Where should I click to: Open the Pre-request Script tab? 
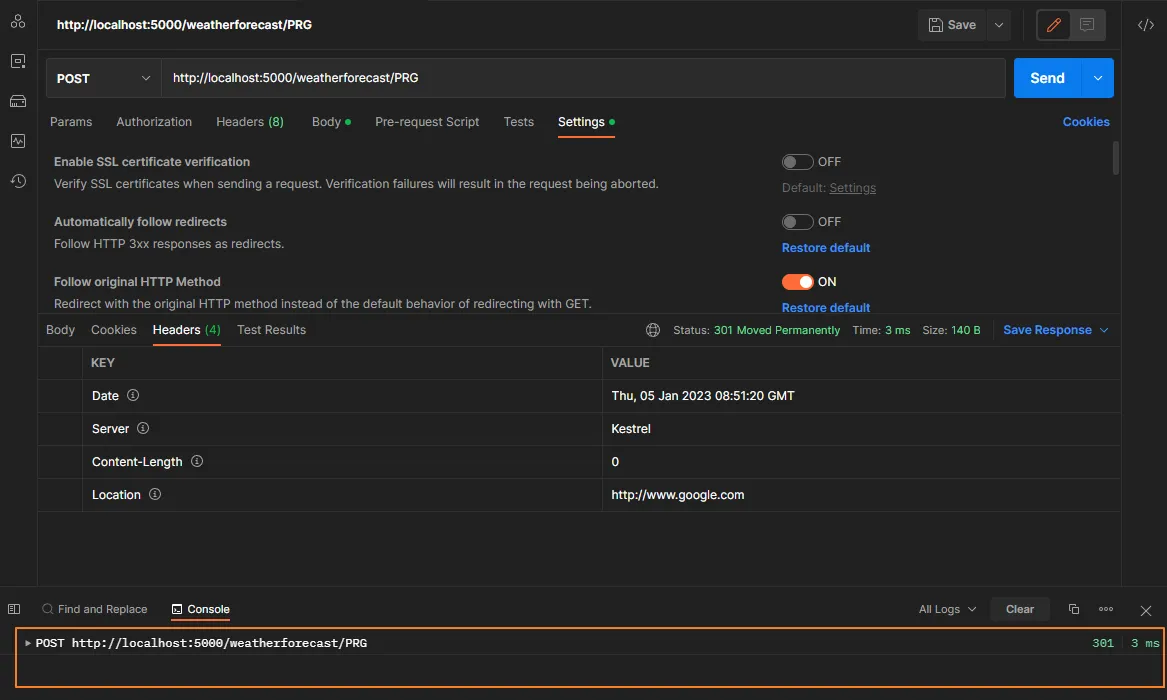pyautogui.click(x=427, y=121)
